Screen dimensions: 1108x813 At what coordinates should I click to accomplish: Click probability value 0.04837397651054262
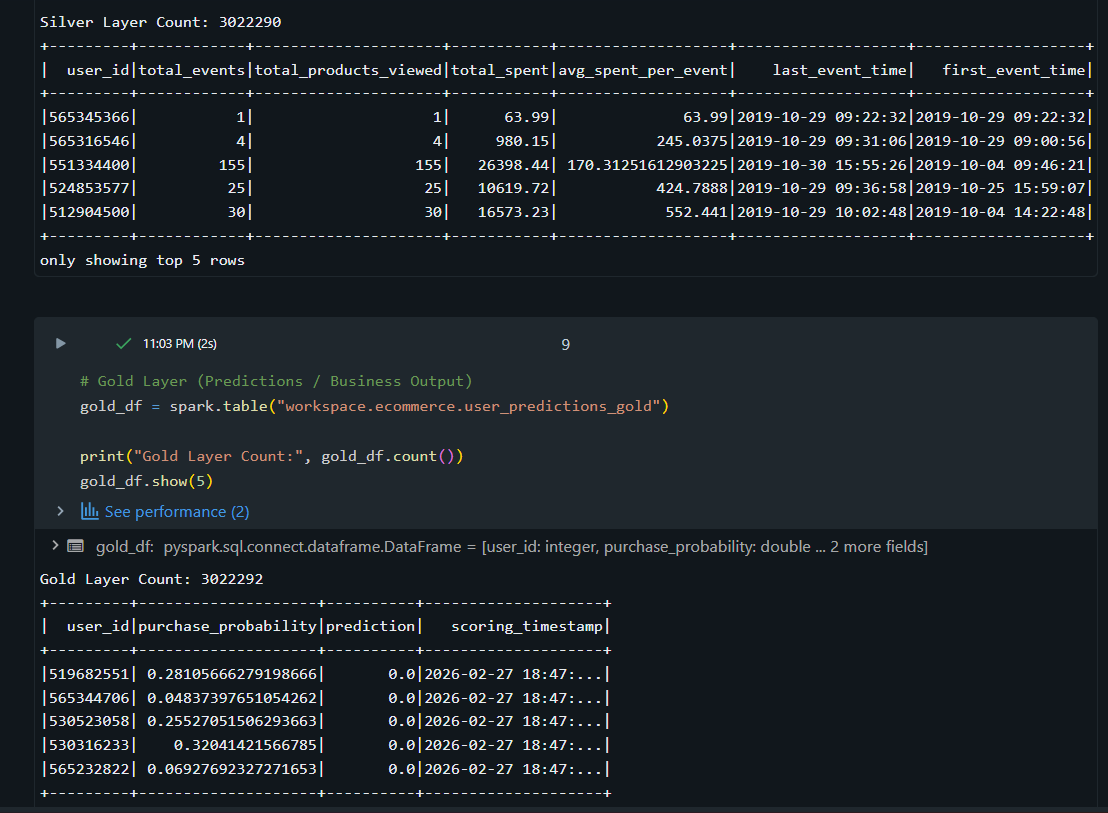232,699
